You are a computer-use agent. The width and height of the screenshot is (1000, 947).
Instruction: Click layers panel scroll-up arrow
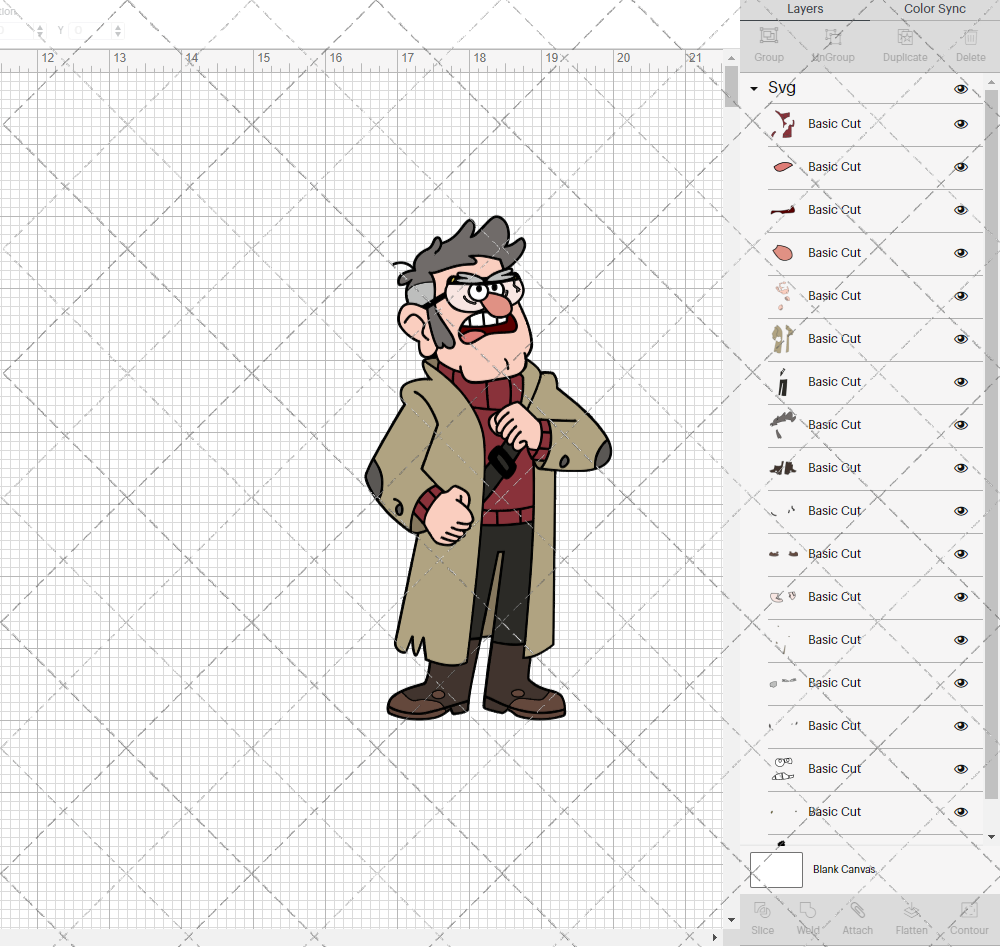pos(990,83)
